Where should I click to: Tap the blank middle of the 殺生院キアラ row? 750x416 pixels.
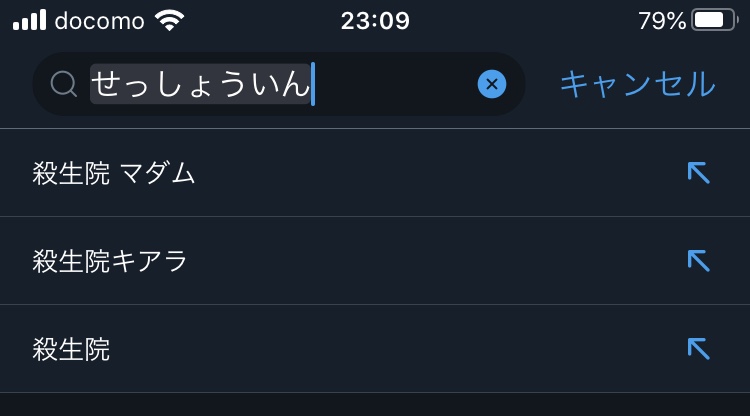pyautogui.click(x=430, y=261)
